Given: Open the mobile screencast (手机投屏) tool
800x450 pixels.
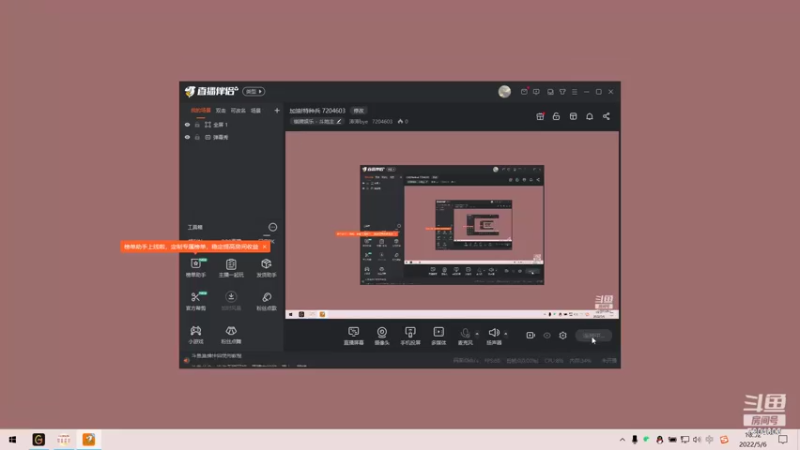Looking at the screenshot, I should pos(410,336).
